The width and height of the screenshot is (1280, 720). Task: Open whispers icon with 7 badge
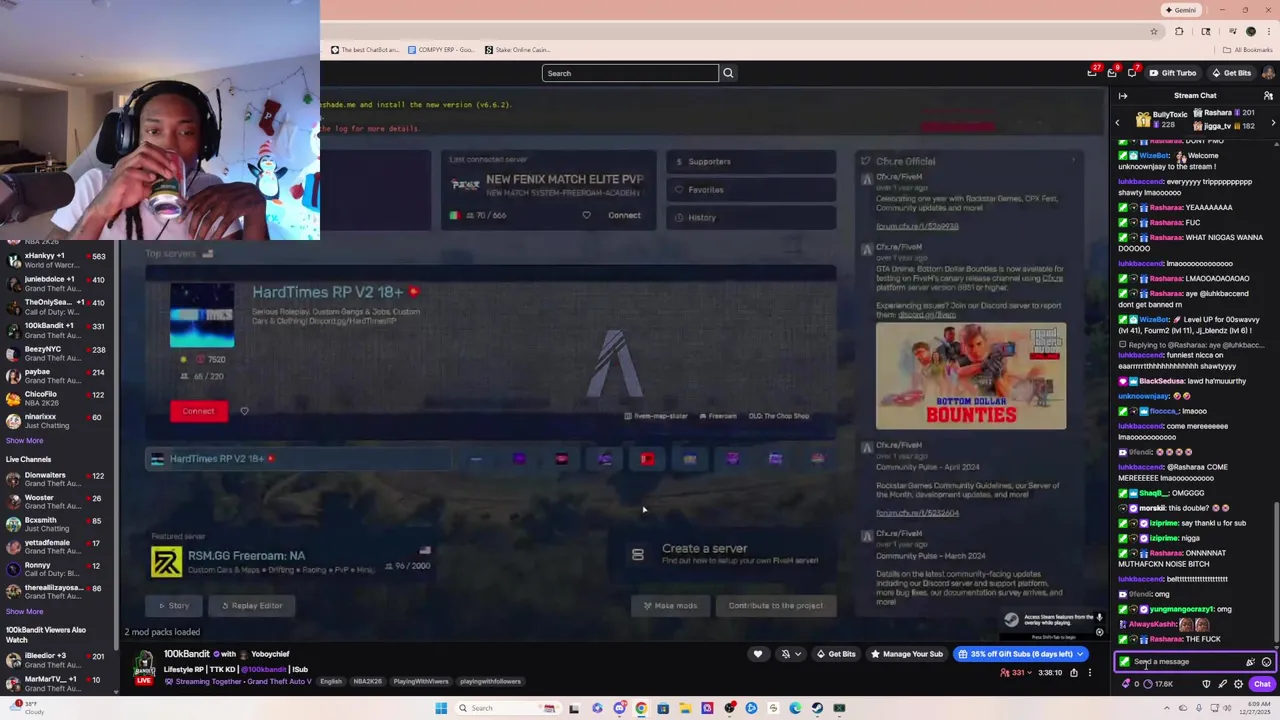point(1132,73)
